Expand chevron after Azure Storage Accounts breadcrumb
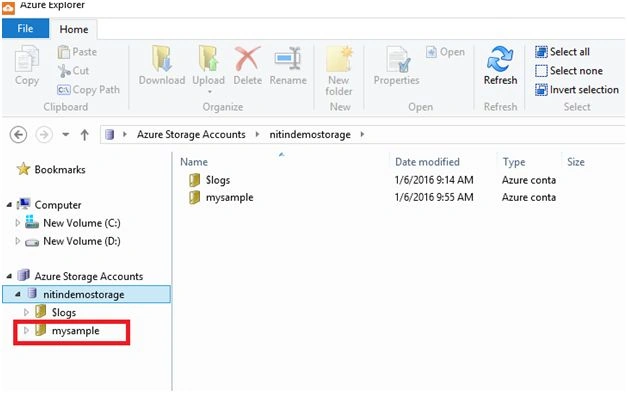The image size is (627, 393). pos(257,135)
